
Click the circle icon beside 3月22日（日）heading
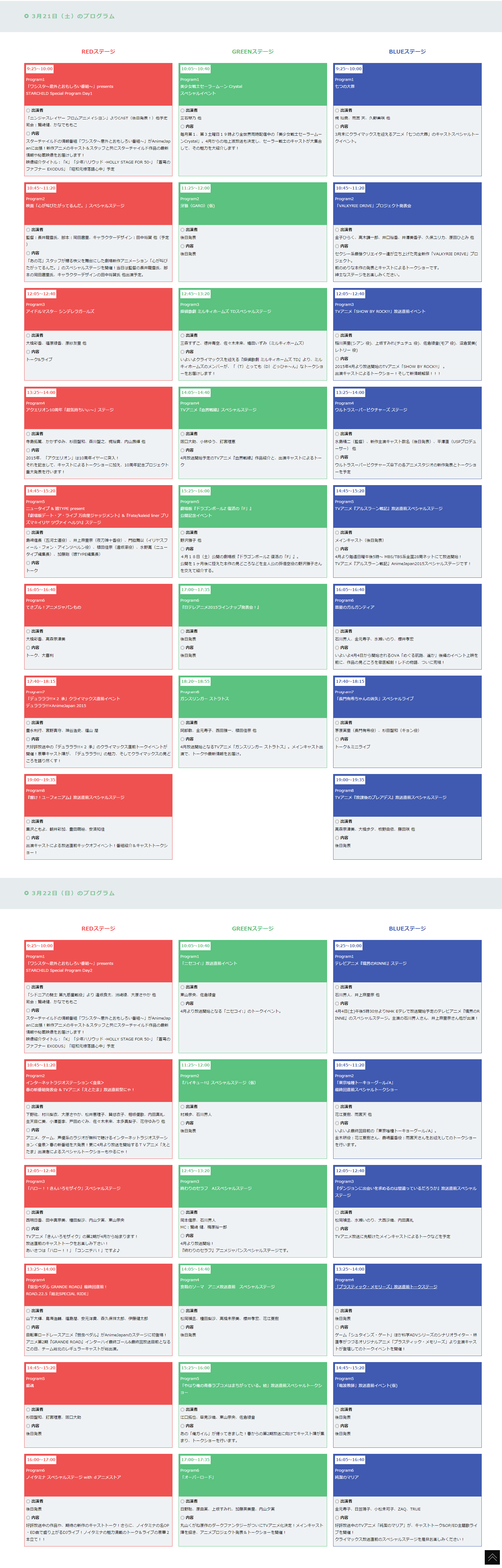point(26,893)
